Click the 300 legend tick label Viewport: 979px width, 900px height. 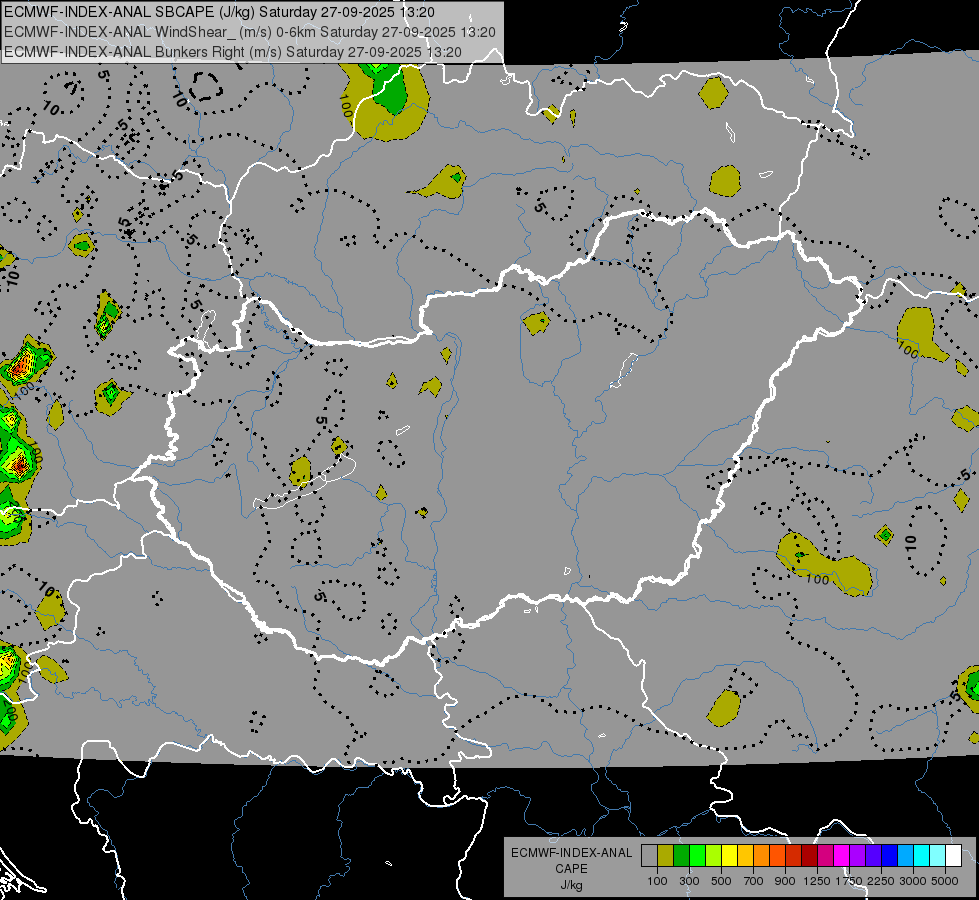coord(689,881)
